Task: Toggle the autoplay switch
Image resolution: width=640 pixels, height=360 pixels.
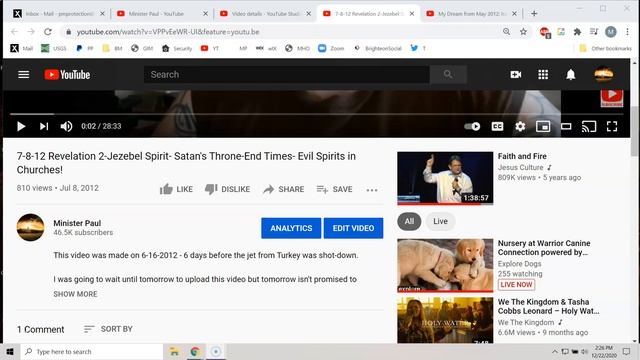Action: coord(472,127)
